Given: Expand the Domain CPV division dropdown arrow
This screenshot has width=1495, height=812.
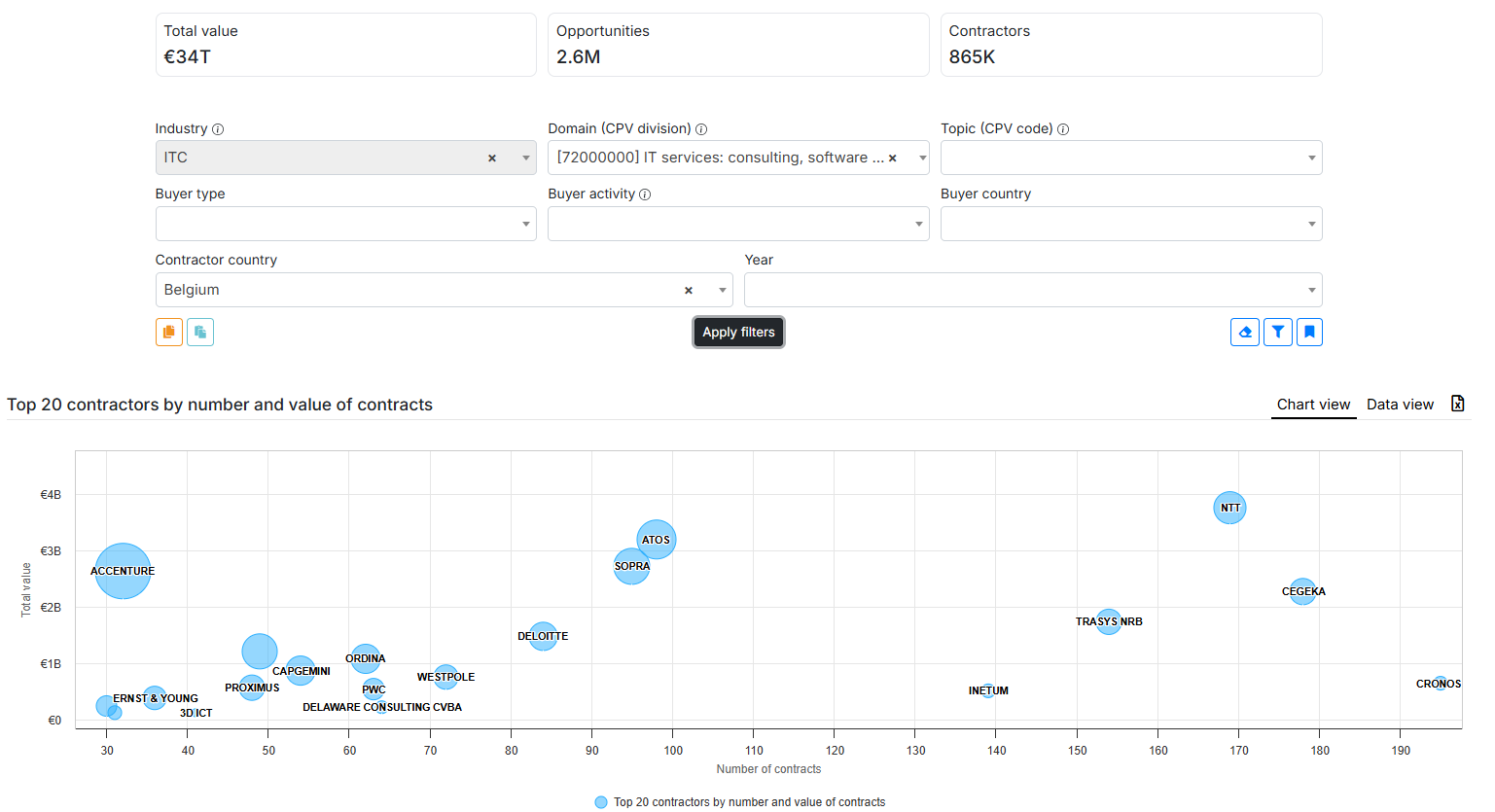Looking at the screenshot, I should pyautogui.click(x=922, y=158).
